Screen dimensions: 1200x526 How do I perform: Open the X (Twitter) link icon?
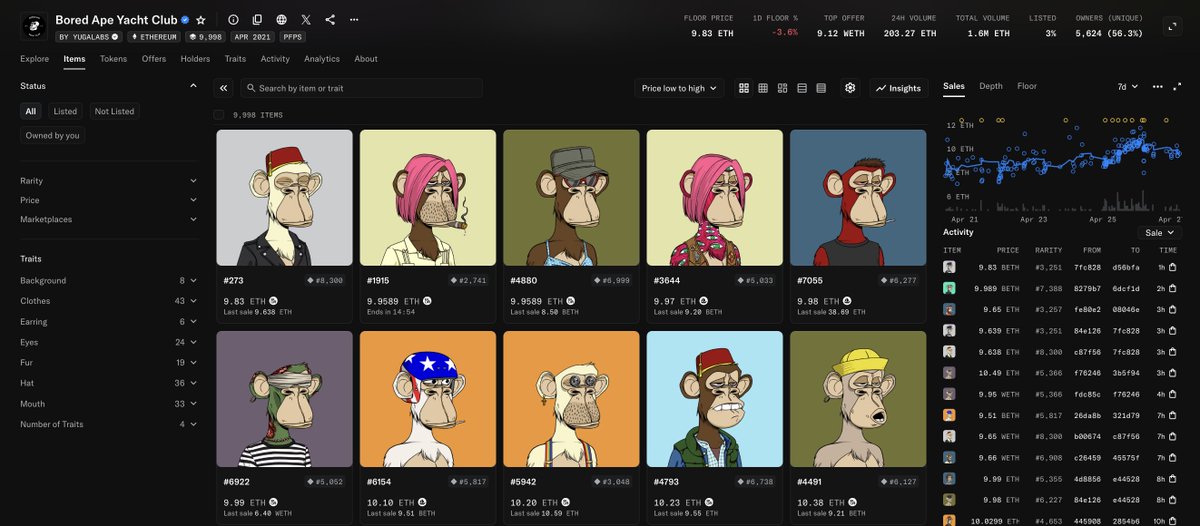(x=306, y=19)
